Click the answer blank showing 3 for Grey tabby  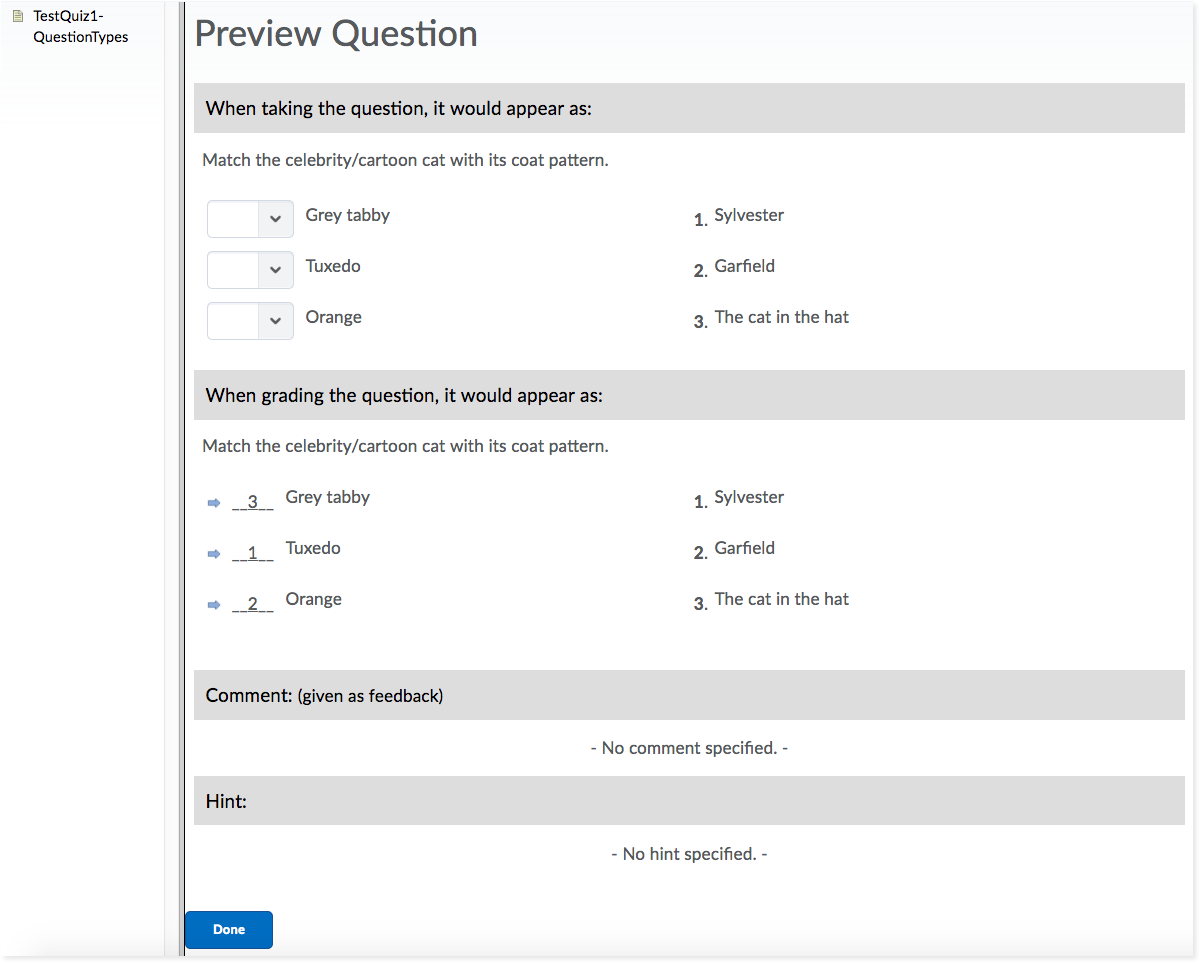click(x=253, y=502)
